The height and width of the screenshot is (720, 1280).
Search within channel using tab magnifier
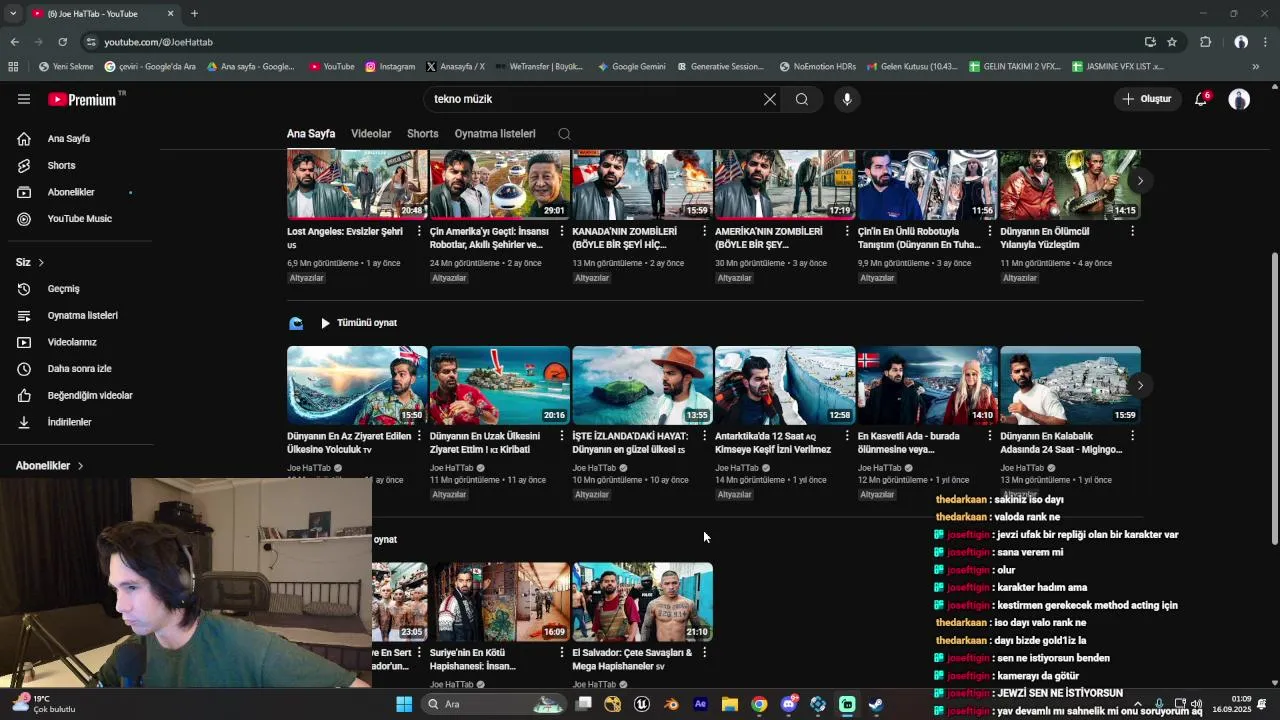tap(564, 134)
